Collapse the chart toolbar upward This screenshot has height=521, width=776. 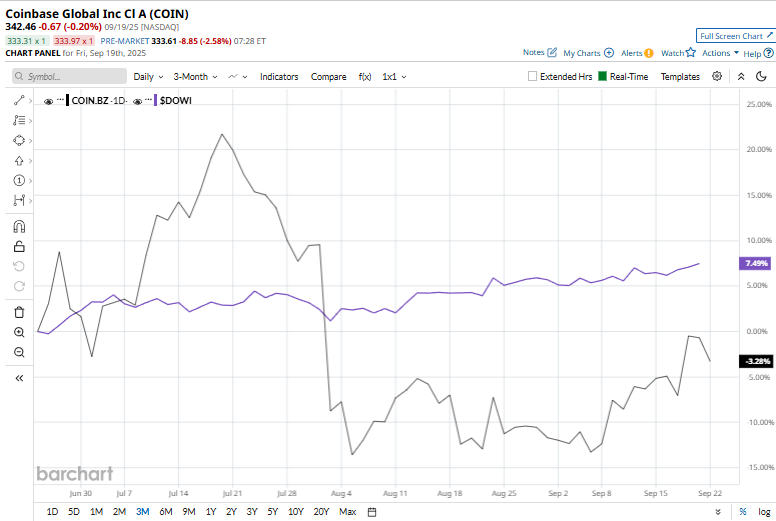pyautogui.click(x=741, y=76)
